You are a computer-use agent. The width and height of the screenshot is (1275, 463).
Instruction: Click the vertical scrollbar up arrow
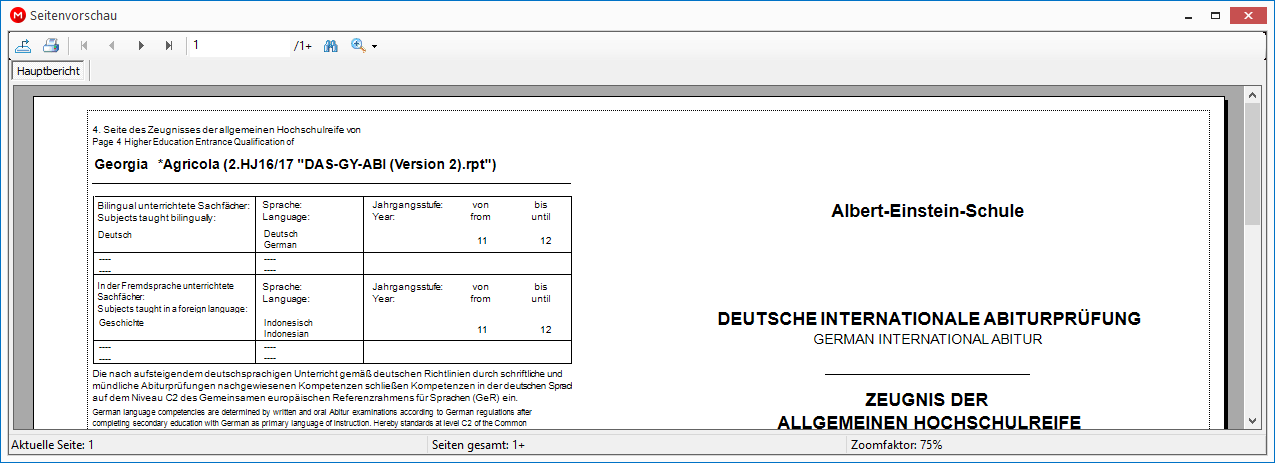tap(1252, 95)
